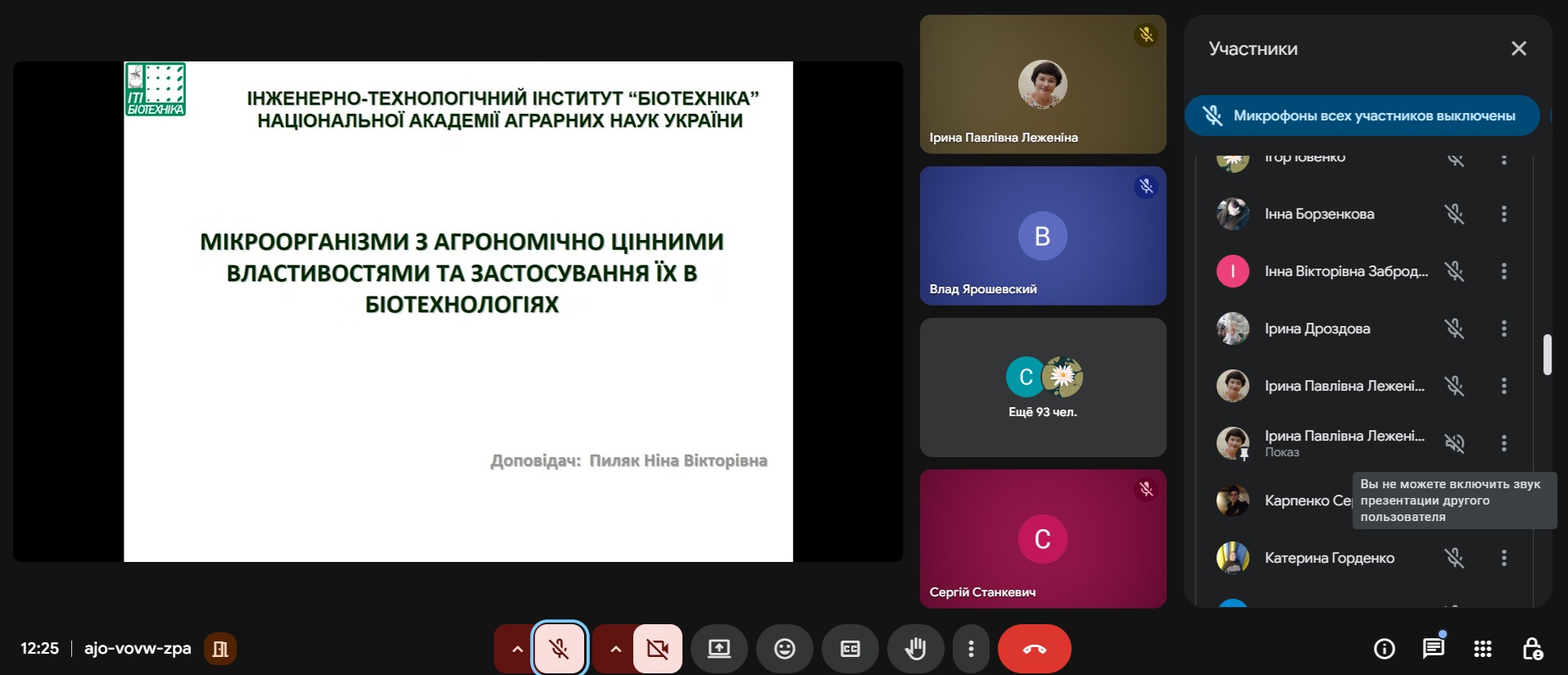Open options menu for Інна Вікторівна Забродіна
The height and width of the screenshot is (675, 1568).
1503,271
